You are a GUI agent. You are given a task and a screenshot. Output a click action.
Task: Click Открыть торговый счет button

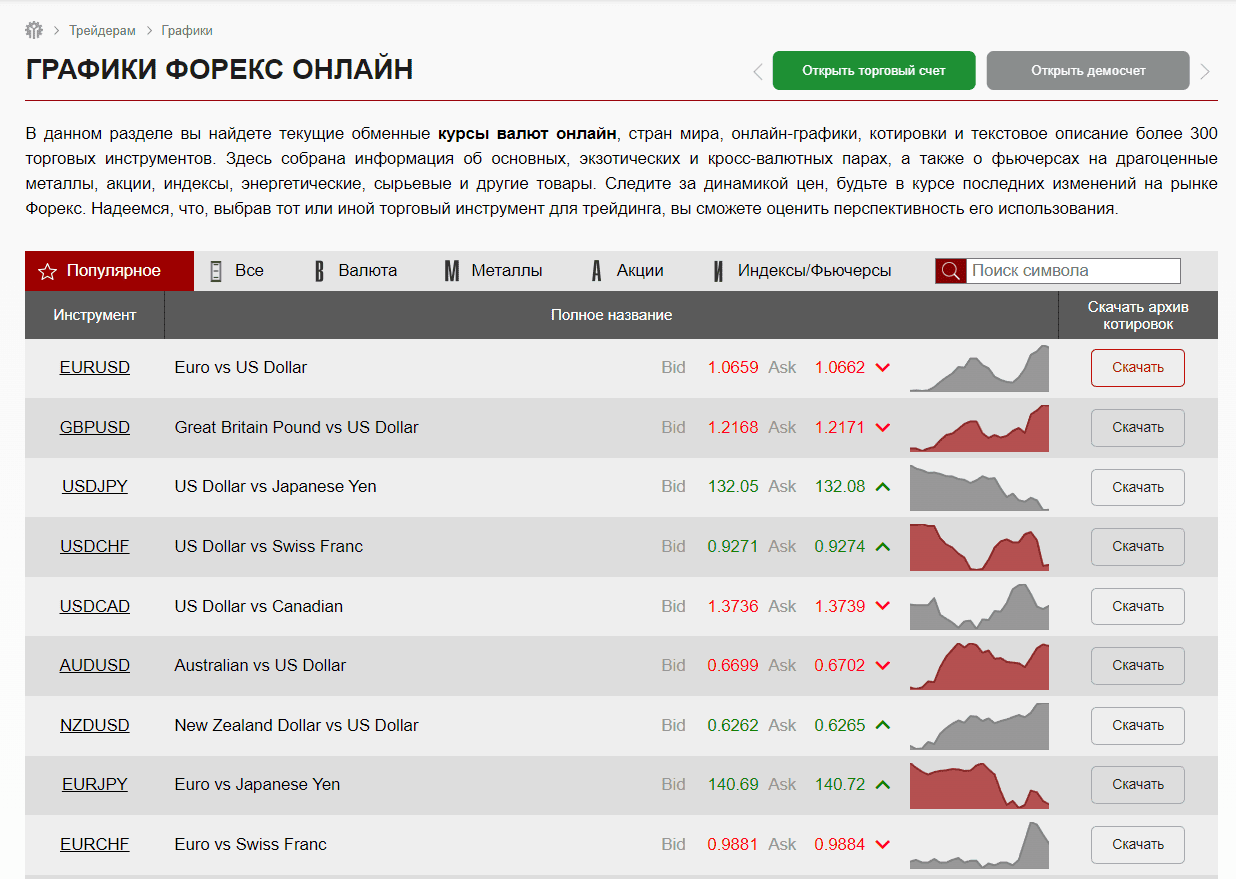click(x=874, y=71)
